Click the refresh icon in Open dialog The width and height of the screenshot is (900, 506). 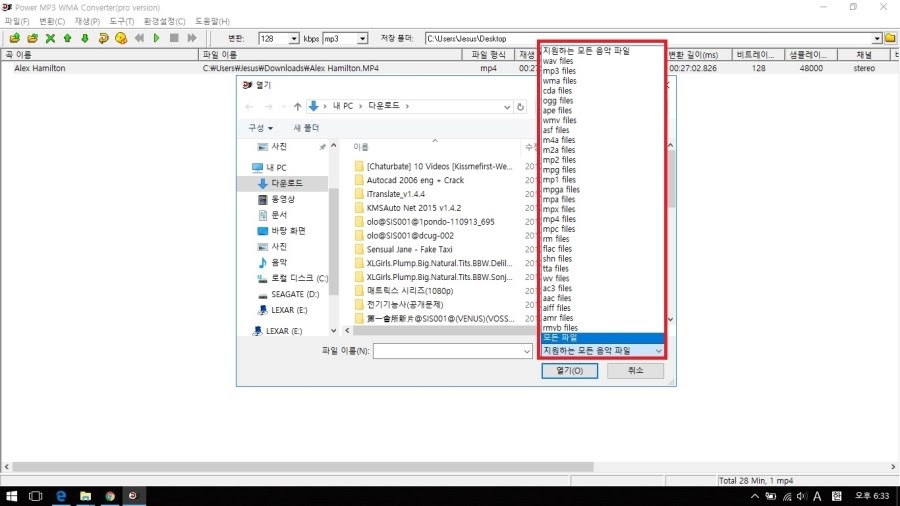(x=520, y=107)
